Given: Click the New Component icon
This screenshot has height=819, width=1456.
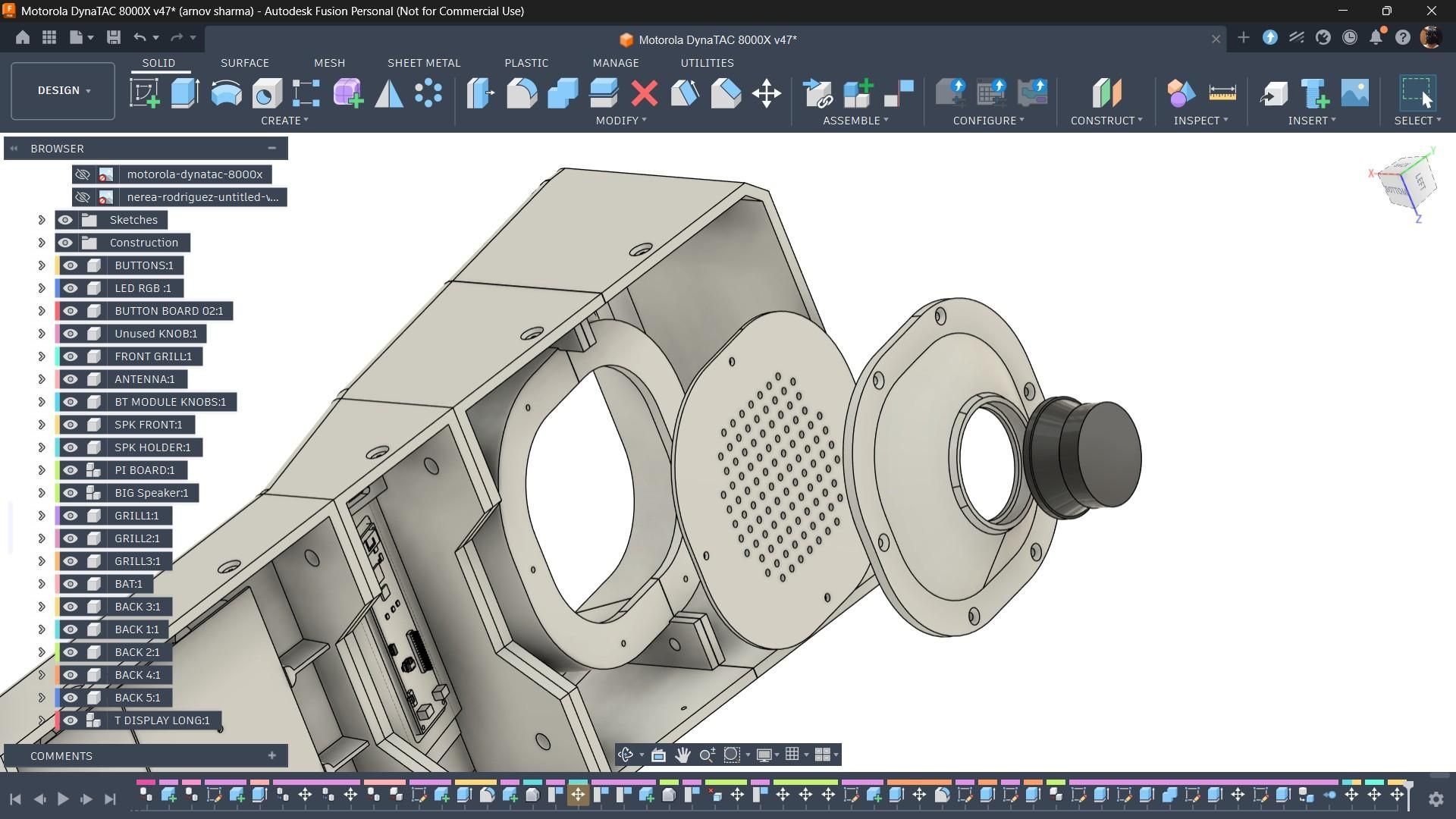Looking at the screenshot, I should click(858, 93).
